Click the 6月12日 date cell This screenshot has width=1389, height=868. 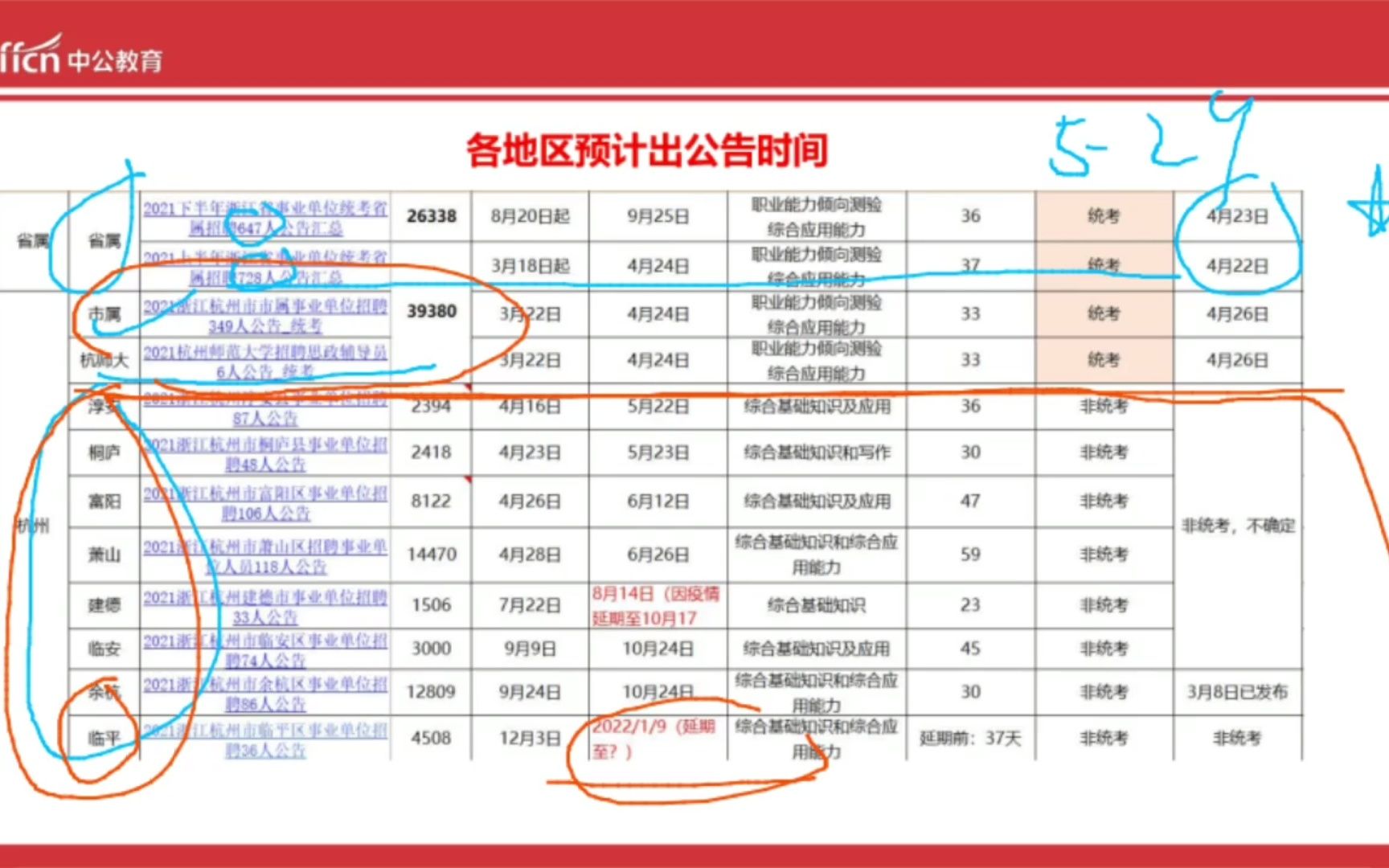(658, 502)
